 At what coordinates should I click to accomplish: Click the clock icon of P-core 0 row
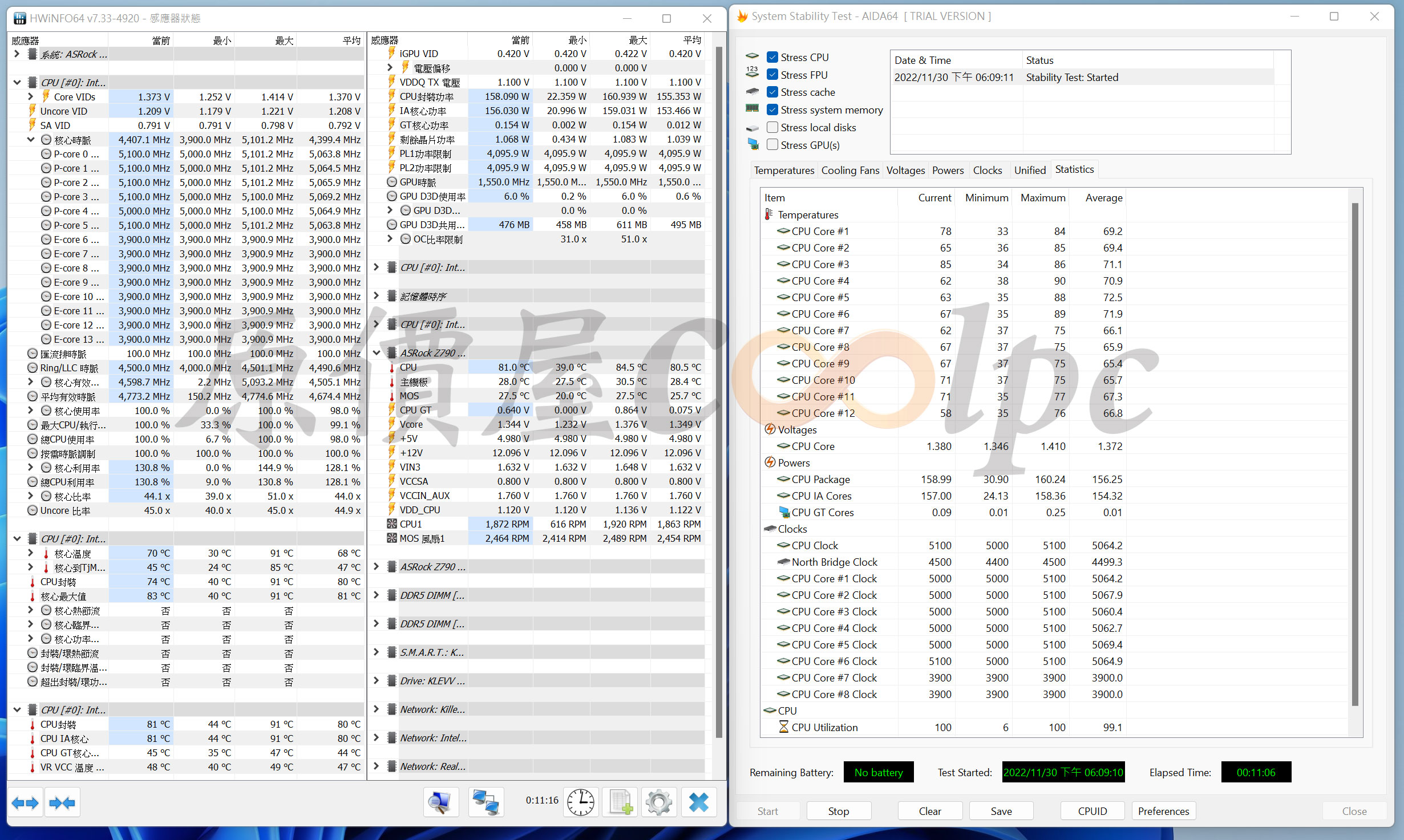[x=46, y=154]
